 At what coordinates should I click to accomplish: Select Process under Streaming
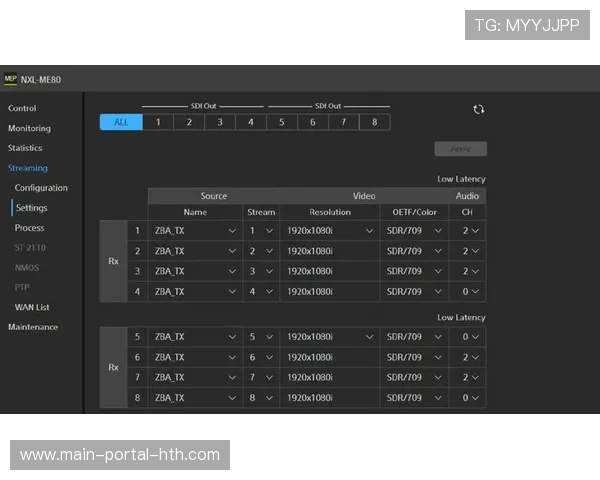point(29,228)
